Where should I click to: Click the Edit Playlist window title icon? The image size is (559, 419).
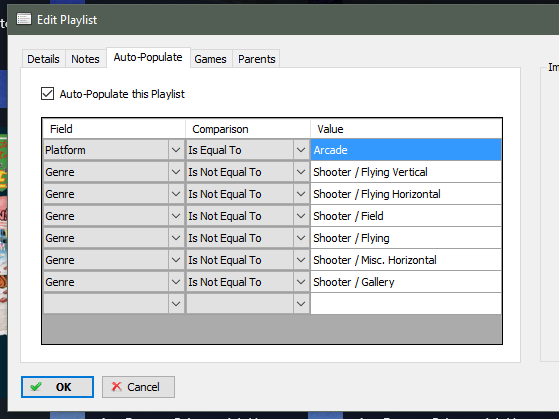(x=24, y=19)
